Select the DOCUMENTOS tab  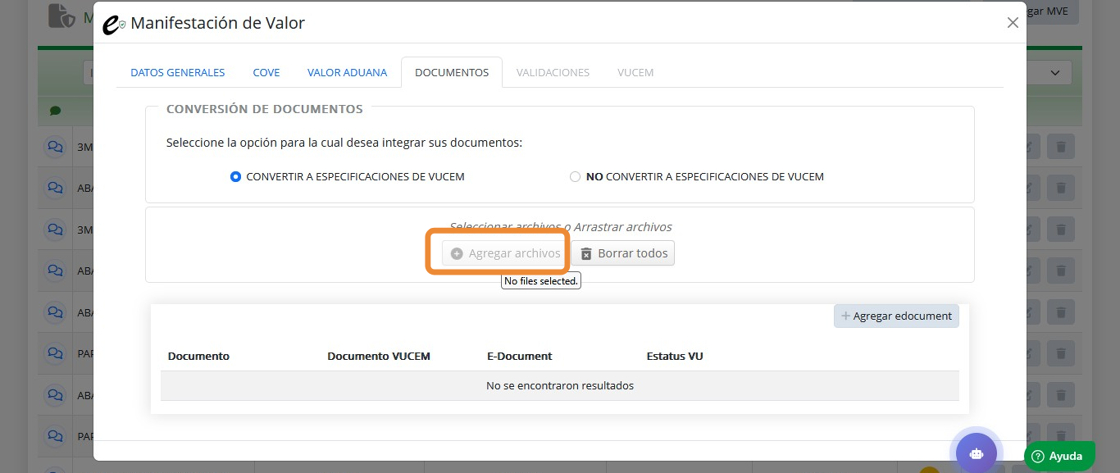451,72
